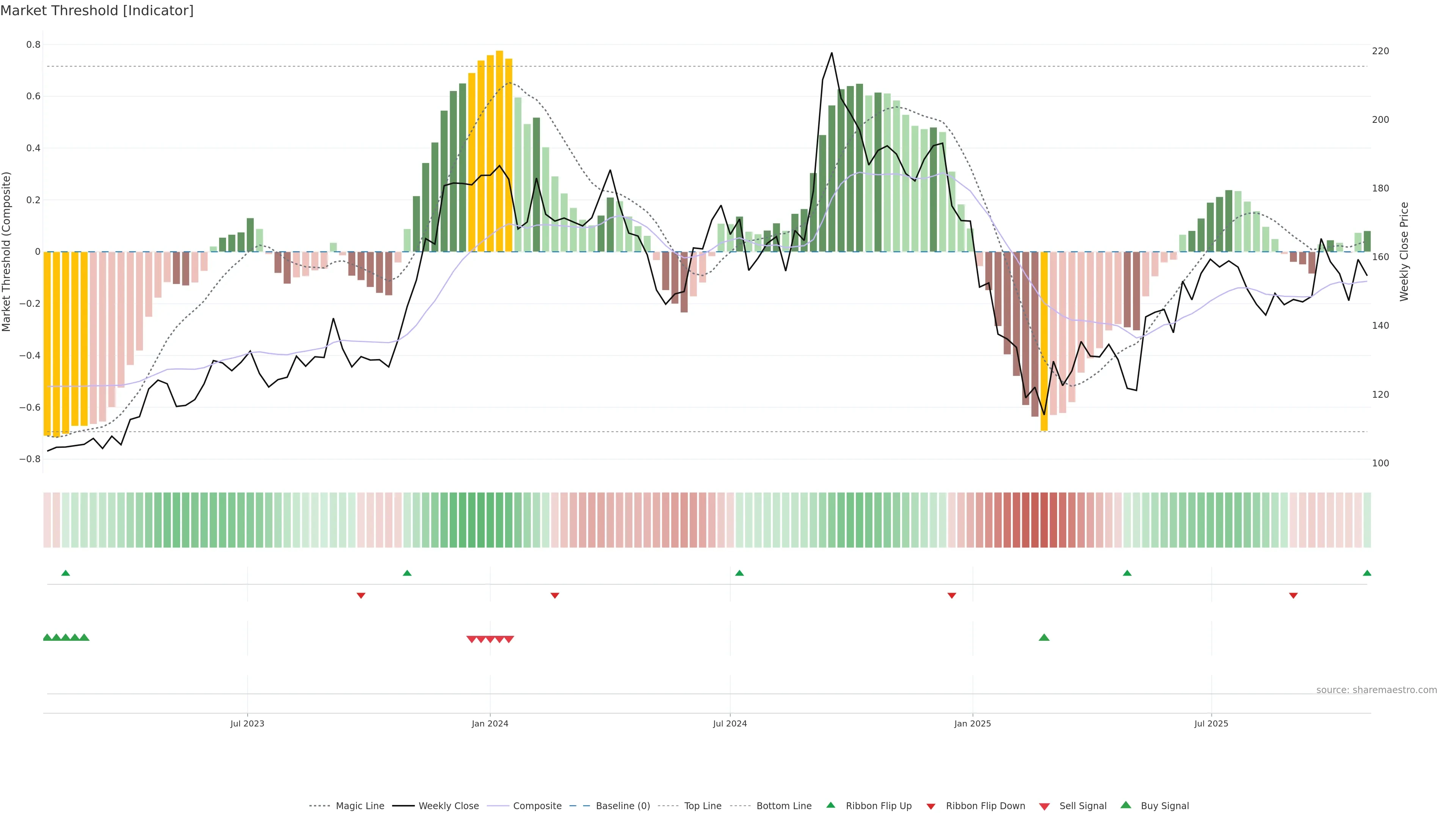This screenshot has height=819, width=1456.
Task: Click the last ribbon flip down marker after Jul 2025
Action: point(1293,596)
